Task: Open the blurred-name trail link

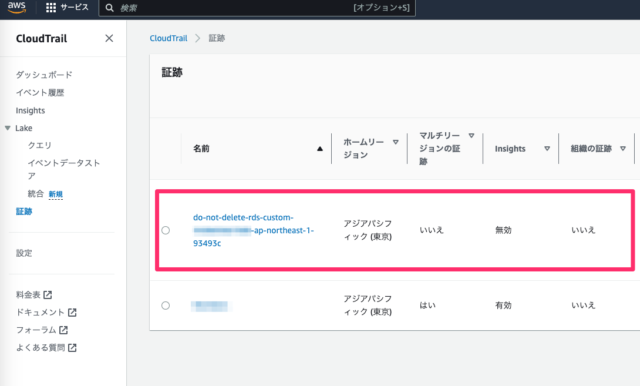Action: click(x=210, y=306)
